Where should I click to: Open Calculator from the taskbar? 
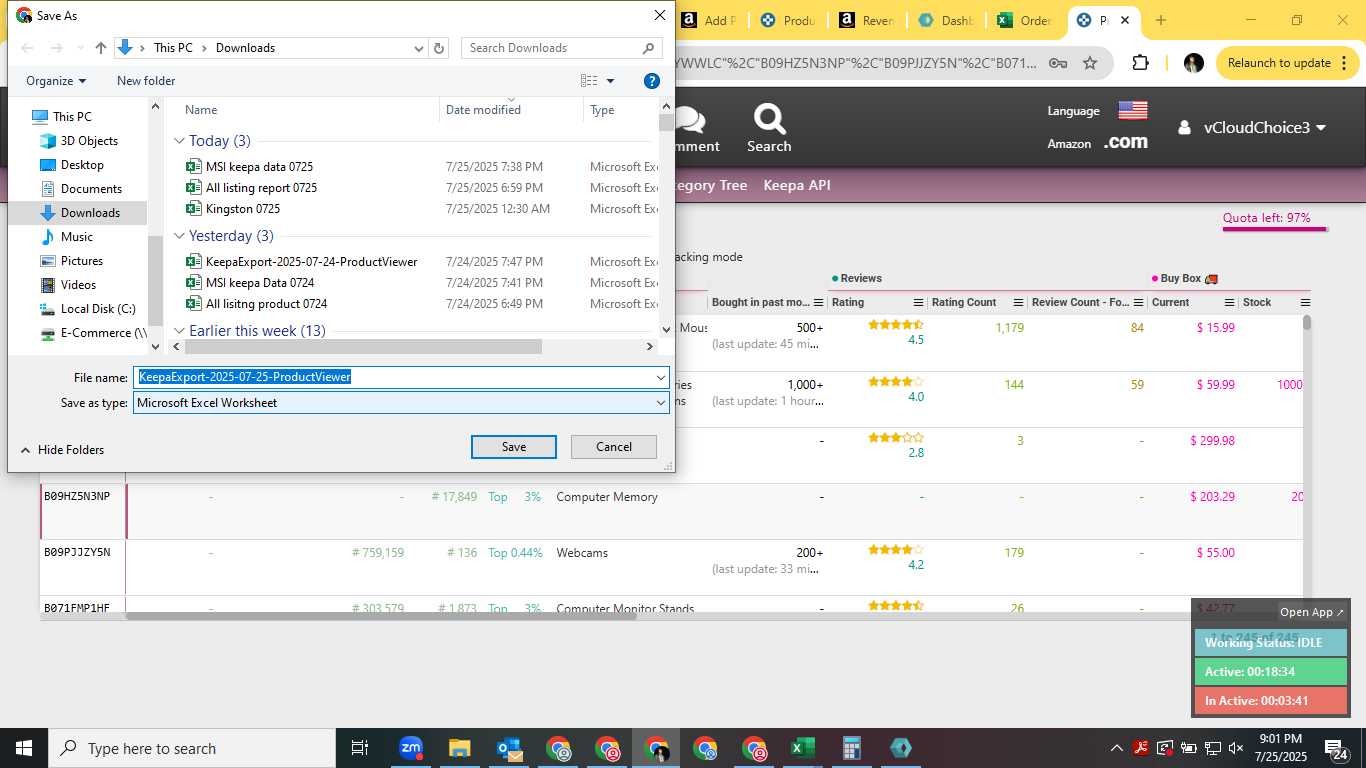click(x=851, y=748)
